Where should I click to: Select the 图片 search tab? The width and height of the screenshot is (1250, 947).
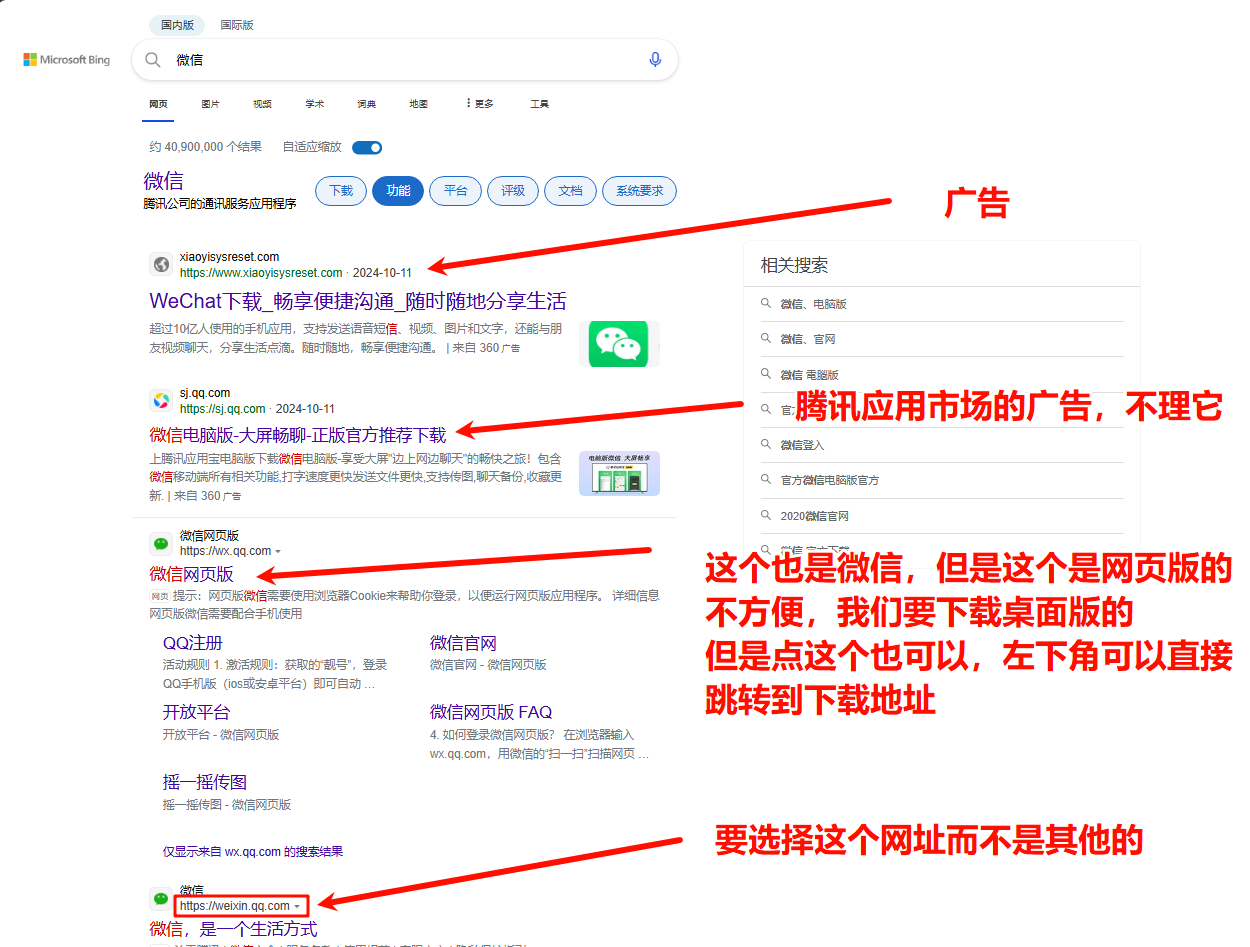(x=210, y=104)
